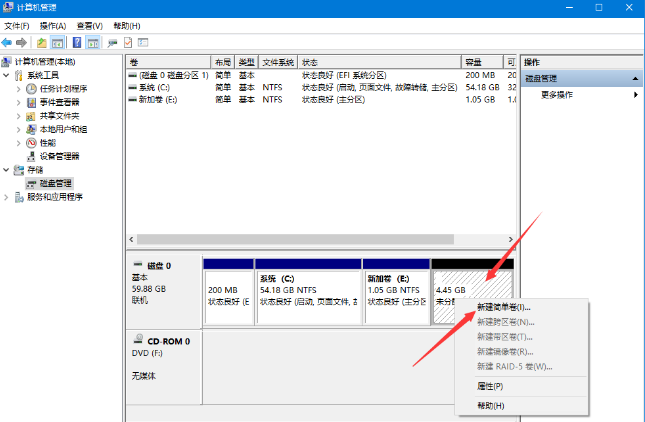
Task: Click the back arrow toolbar icon
Action: [x=8, y=43]
